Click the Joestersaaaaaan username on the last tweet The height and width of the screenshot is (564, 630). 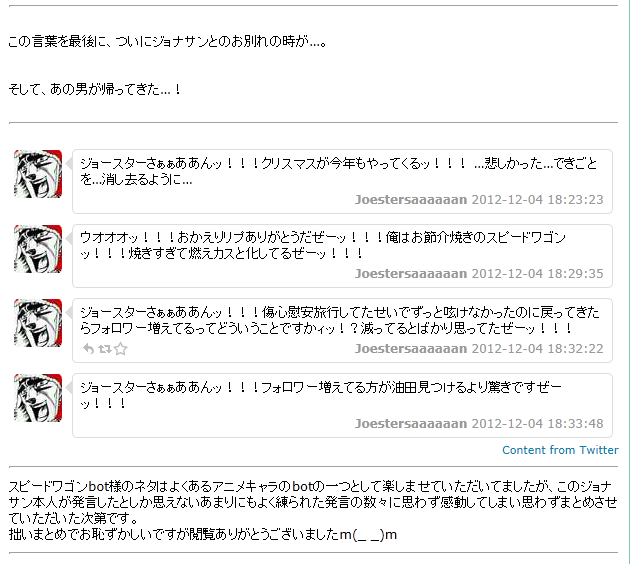411,424
